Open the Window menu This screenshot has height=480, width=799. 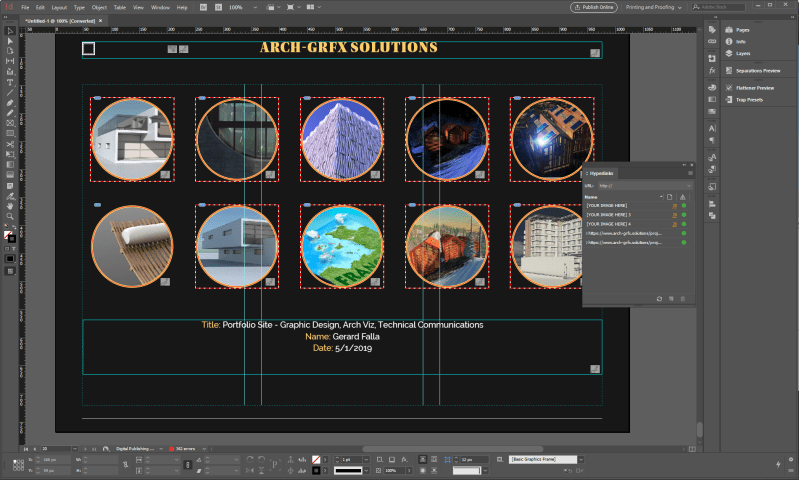[160, 8]
